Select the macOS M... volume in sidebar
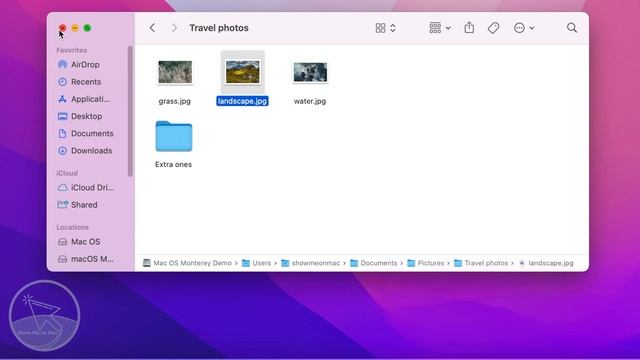The width and height of the screenshot is (640, 360). pos(91,259)
